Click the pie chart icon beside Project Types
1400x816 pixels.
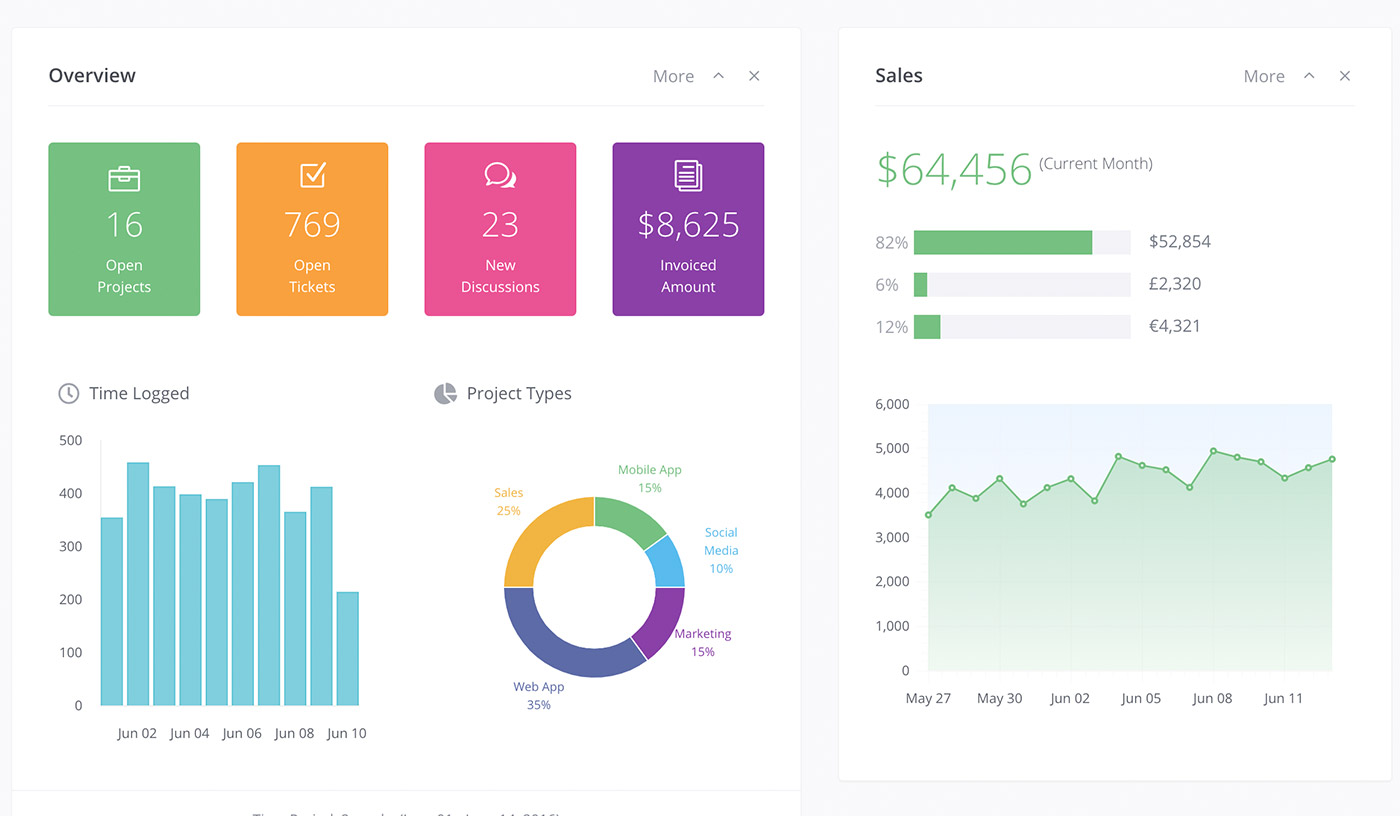coord(445,394)
